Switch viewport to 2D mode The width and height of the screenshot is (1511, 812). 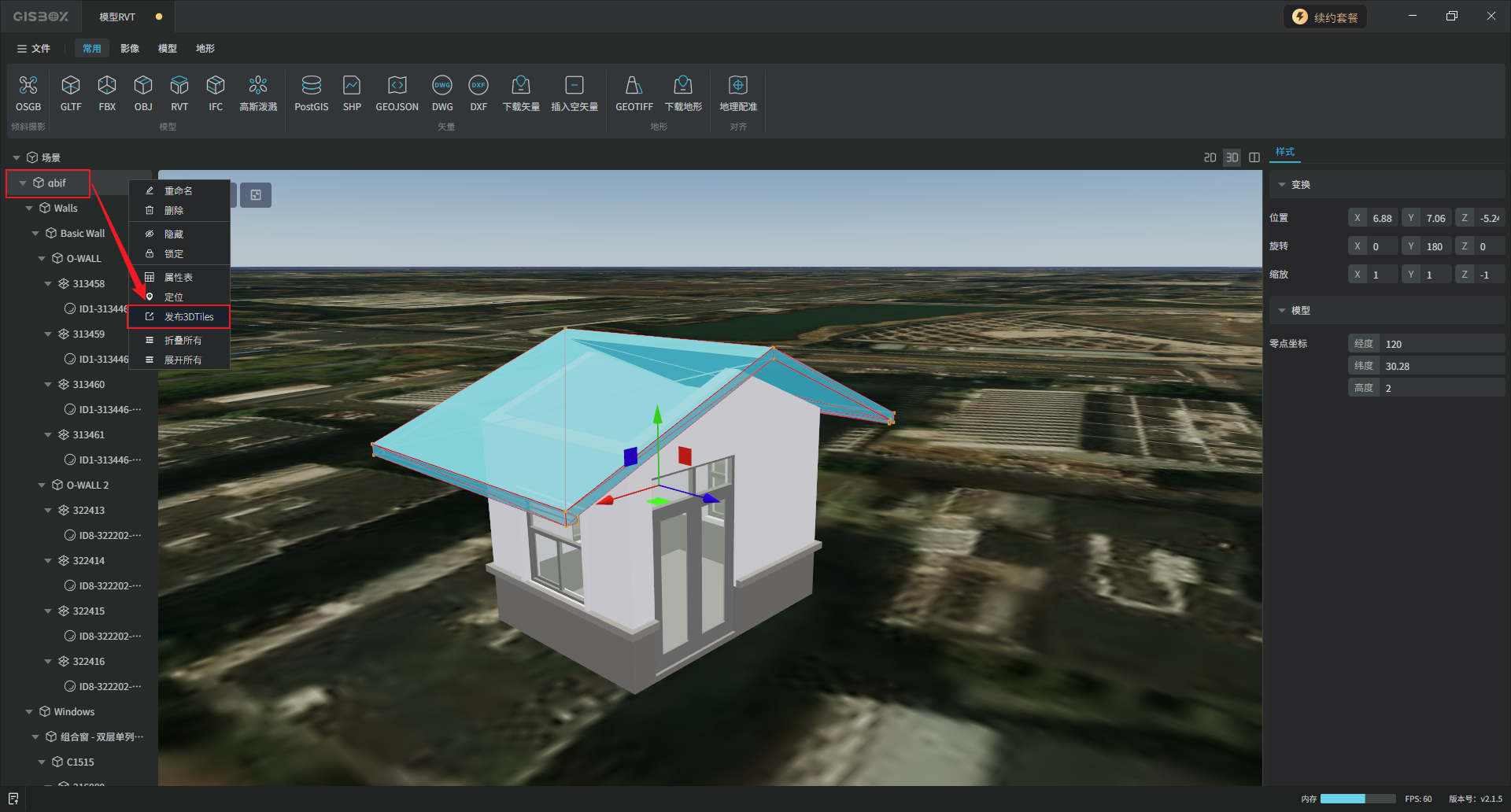tap(1210, 157)
